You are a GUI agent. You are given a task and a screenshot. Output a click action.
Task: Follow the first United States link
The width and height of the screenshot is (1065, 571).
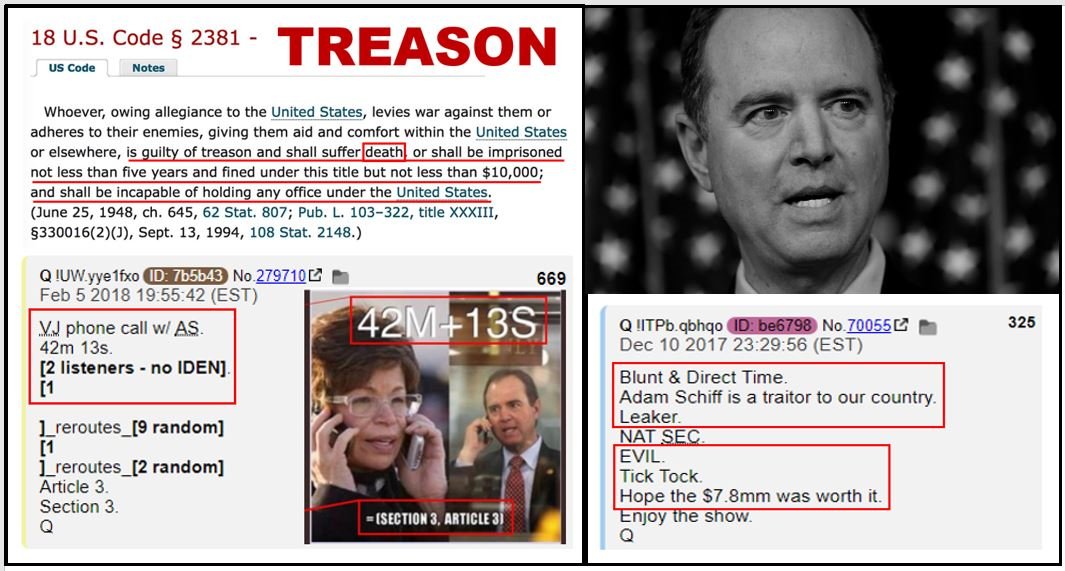tap(317, 112)
